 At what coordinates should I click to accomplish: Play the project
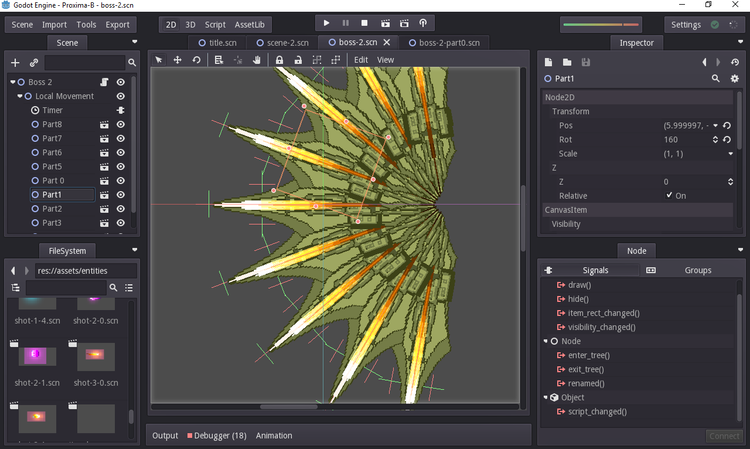(x=326, y=23)
